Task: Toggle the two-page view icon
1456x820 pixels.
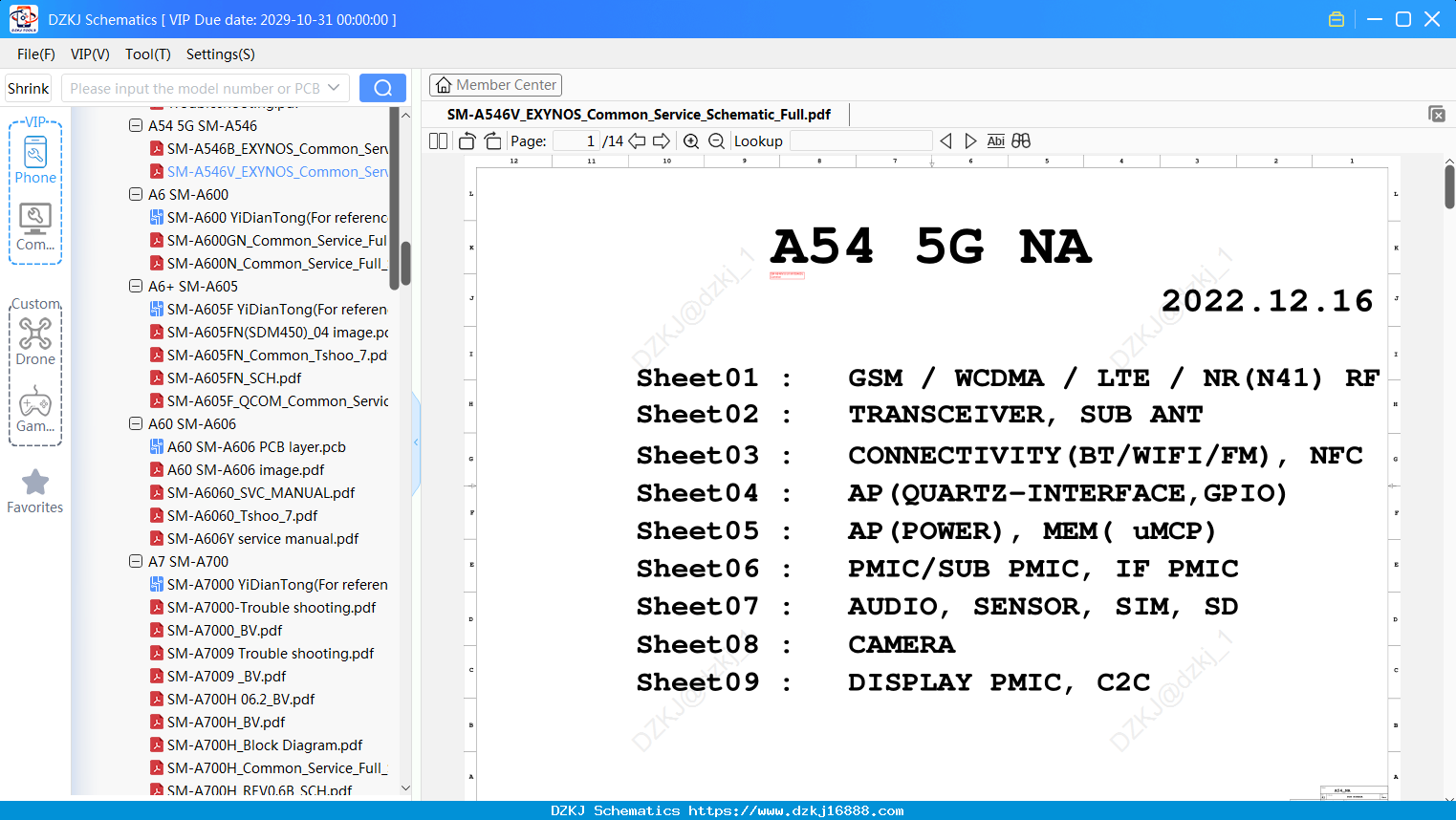Action: click(438, 141)
